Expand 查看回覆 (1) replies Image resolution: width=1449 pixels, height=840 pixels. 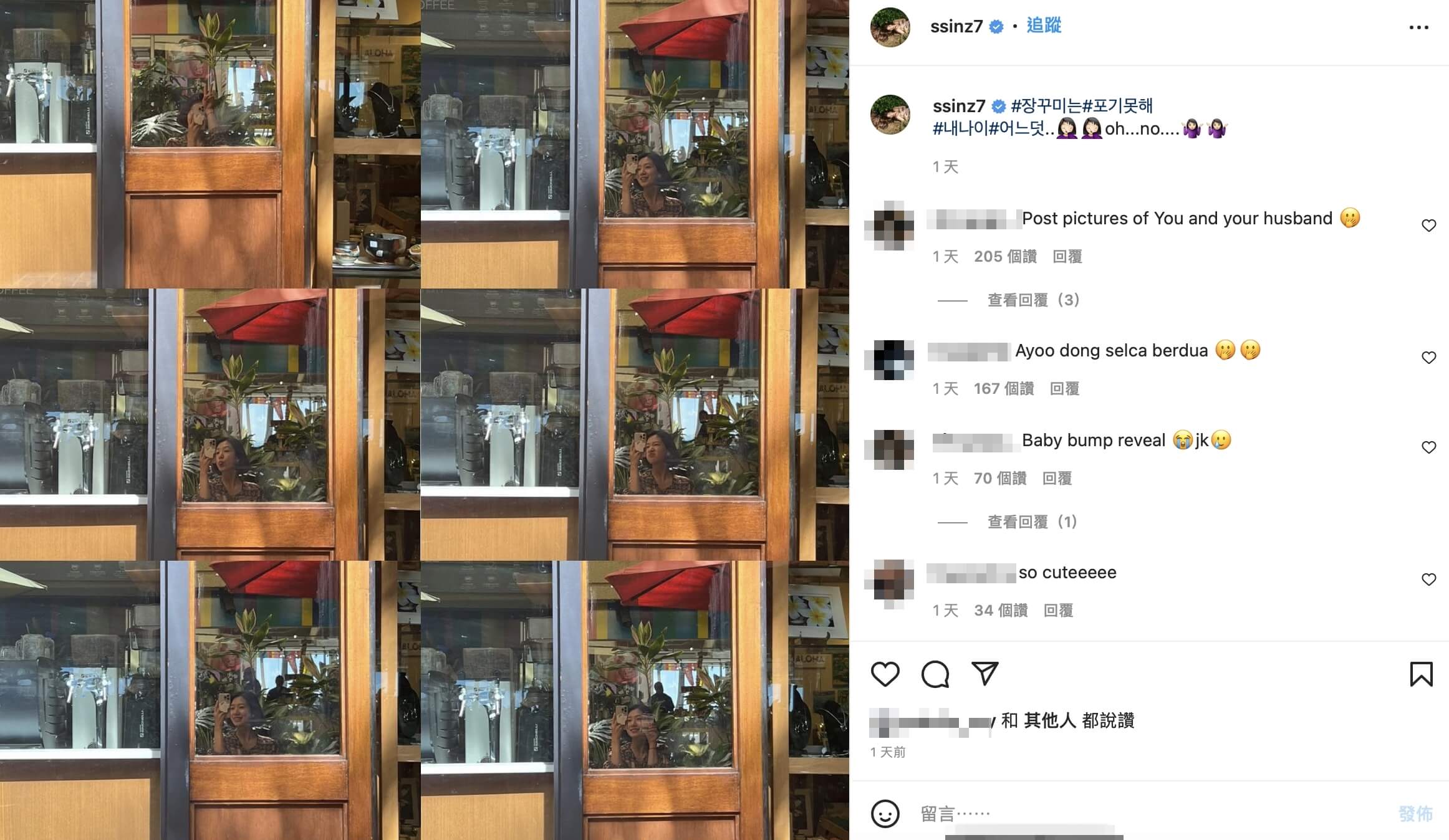tap(1032, 522)
